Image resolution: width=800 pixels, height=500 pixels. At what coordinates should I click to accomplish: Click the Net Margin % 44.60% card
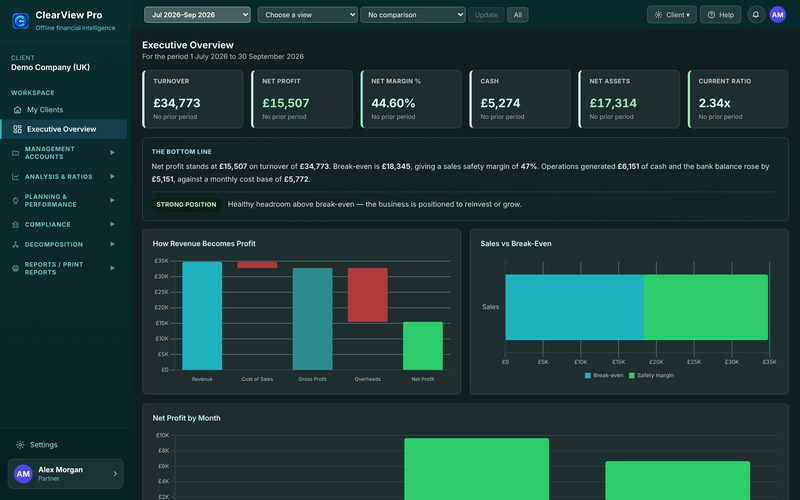click(x=411, y=99)
